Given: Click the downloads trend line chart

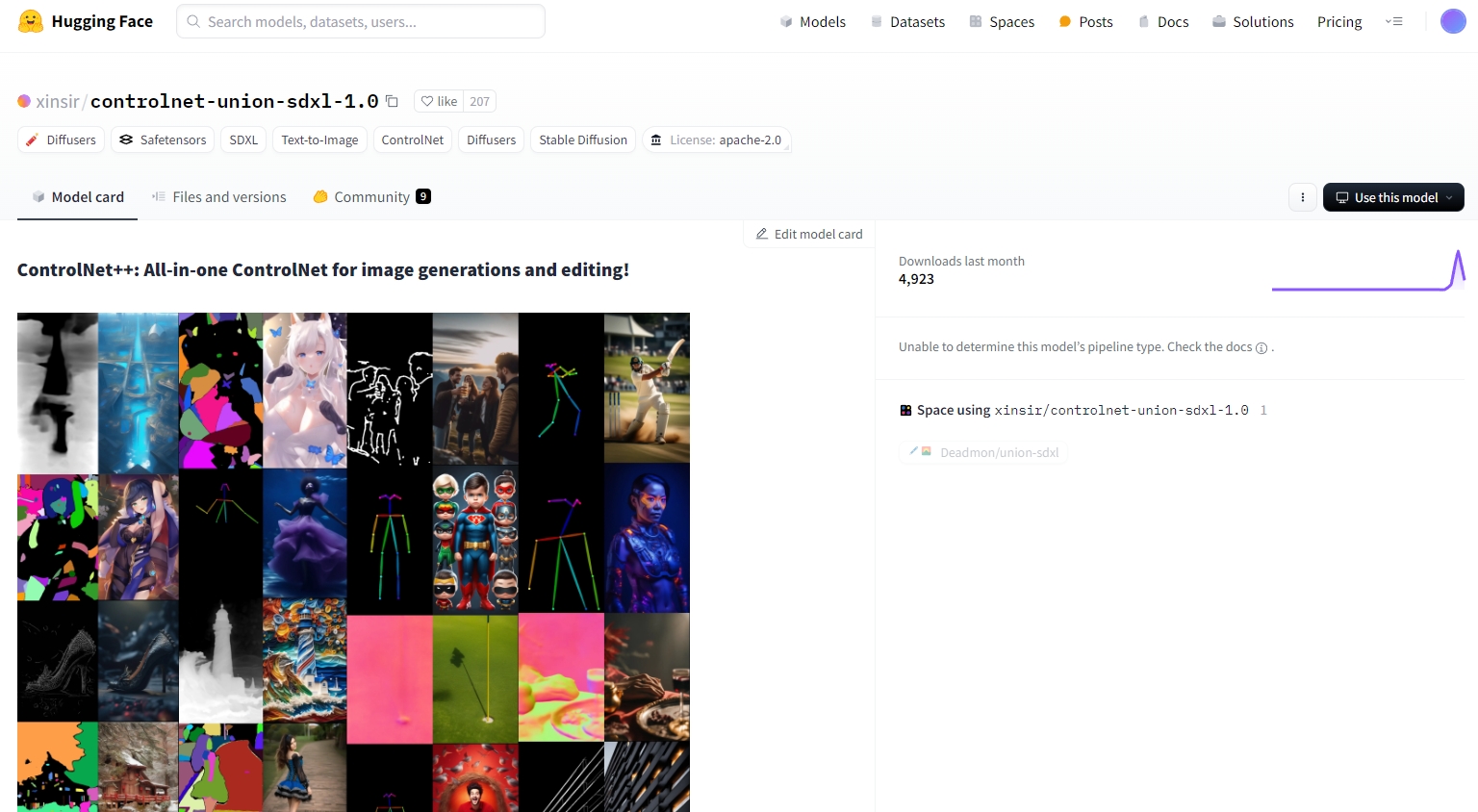Looking at the screenshot, I should [x=1368, y=270].
